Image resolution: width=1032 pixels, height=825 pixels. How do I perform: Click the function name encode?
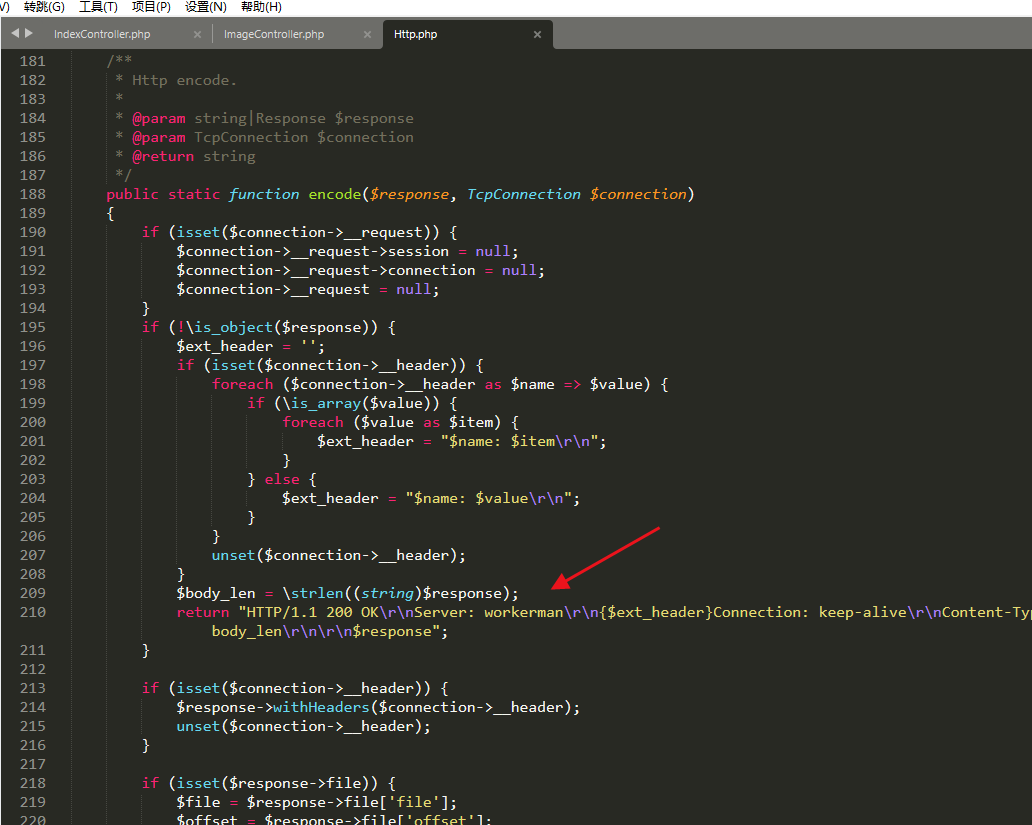coord(334,194)
